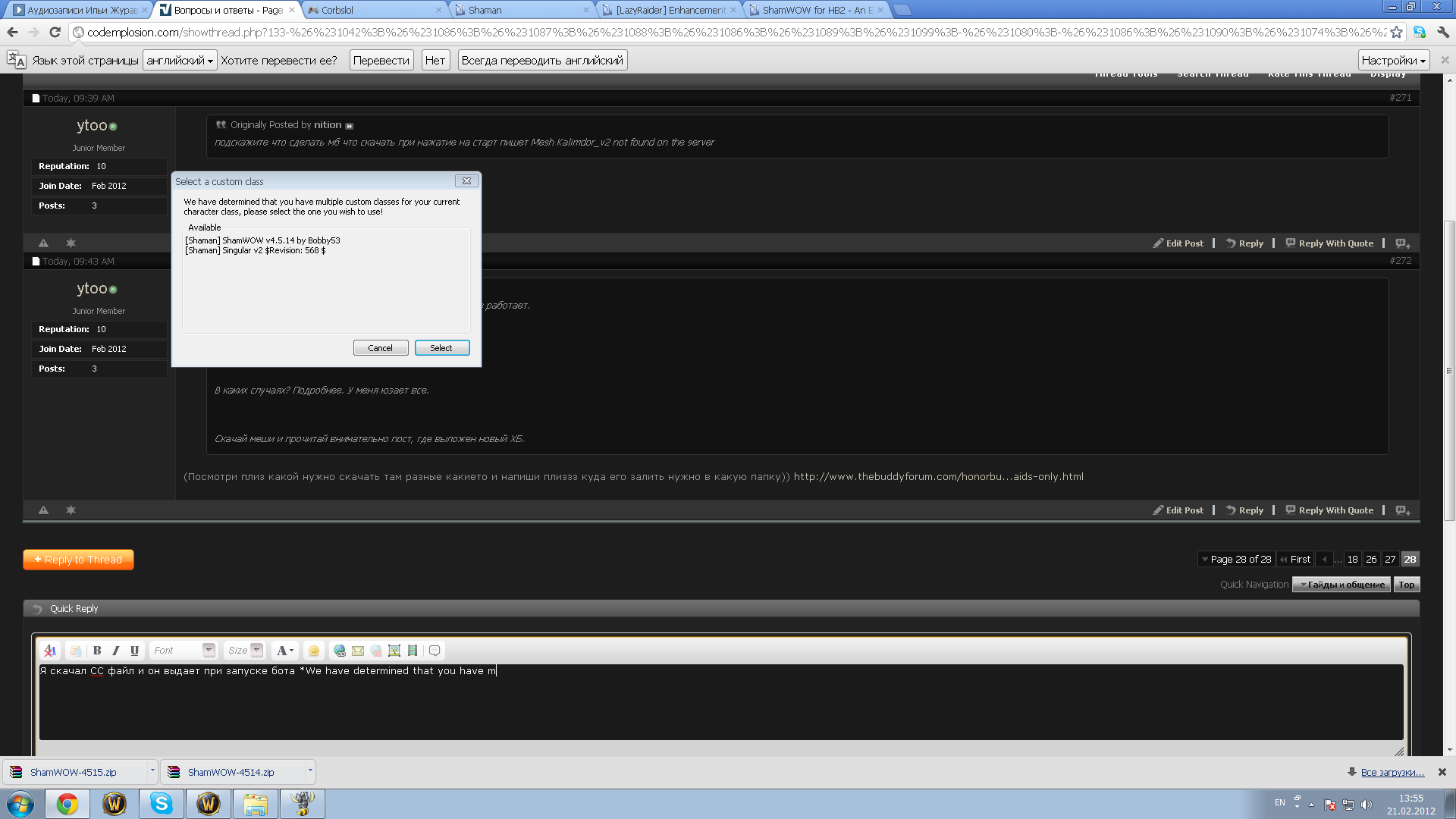
Task: Click the Remove Link icon in editor
Action: pyautogui.click(x=376, y=651)
